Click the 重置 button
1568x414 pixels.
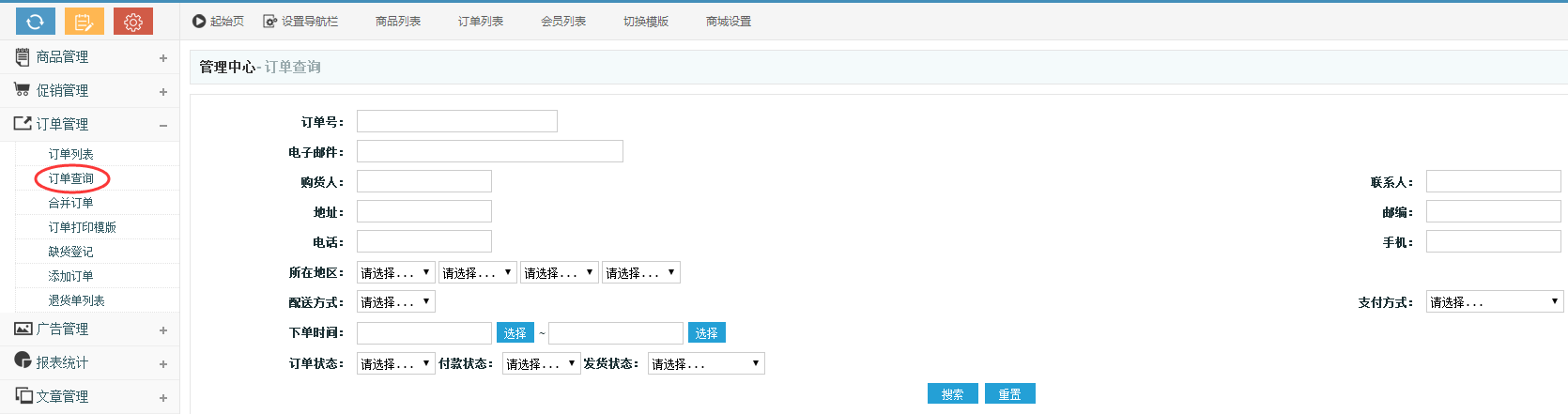(1009, 394)
